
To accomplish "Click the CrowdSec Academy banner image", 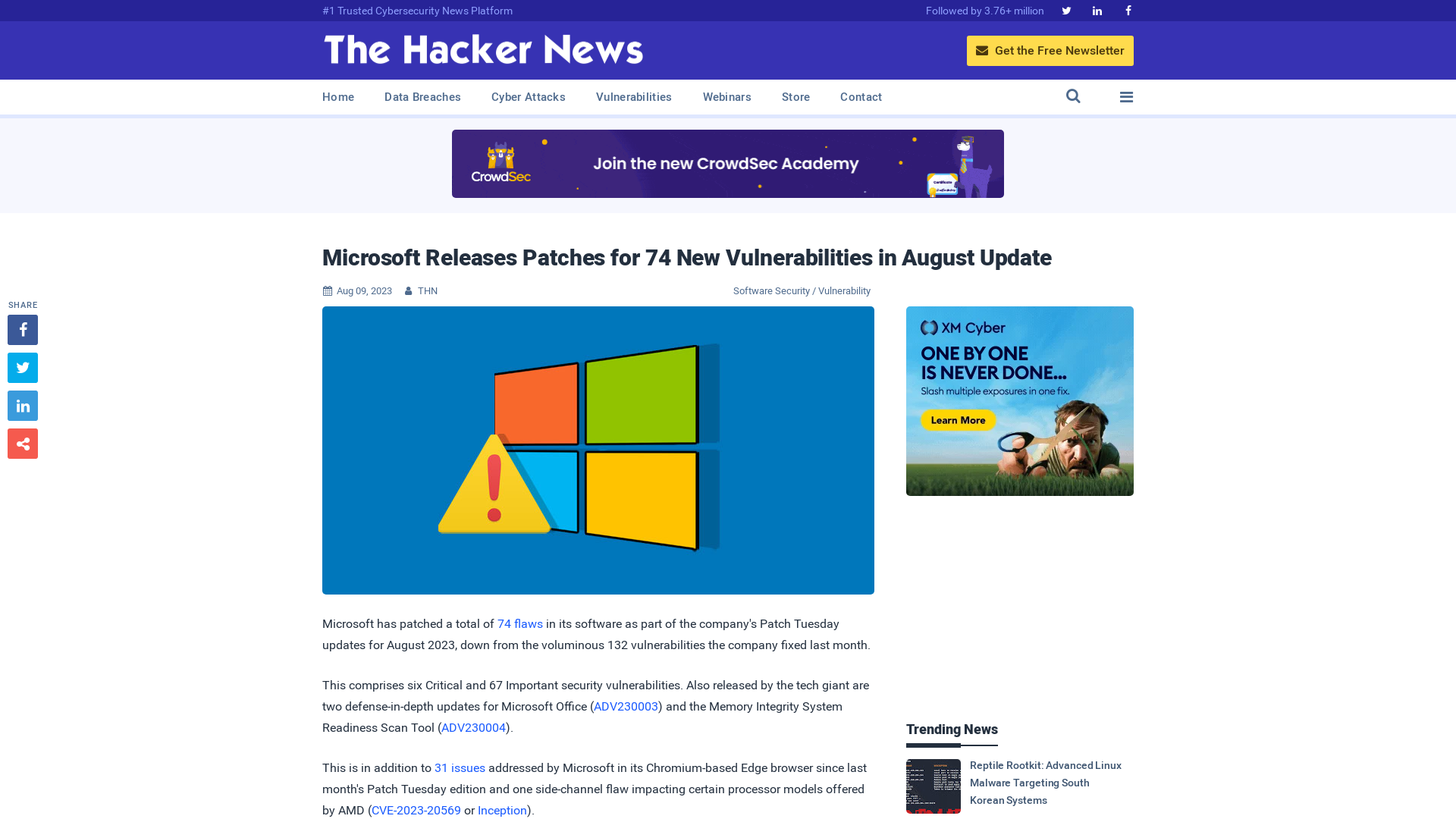I will [727, 163].
